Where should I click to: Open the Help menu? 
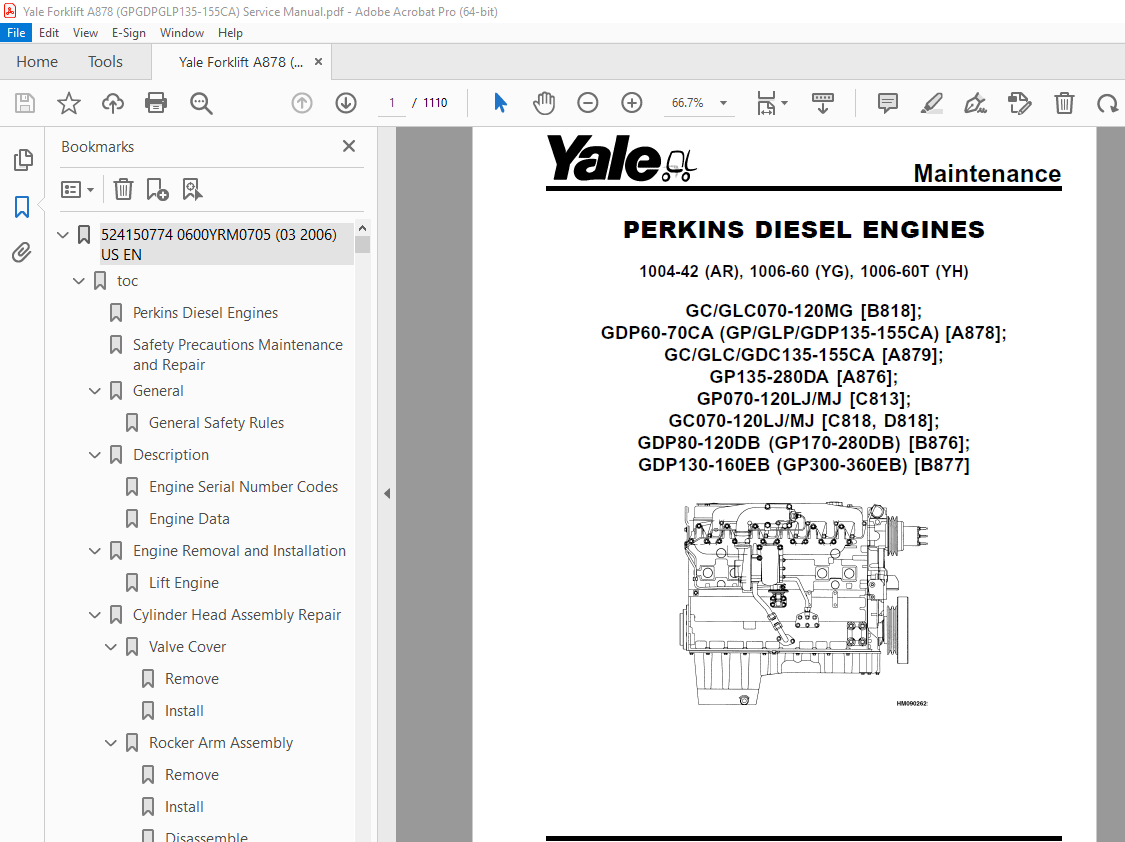click(230, 33)
